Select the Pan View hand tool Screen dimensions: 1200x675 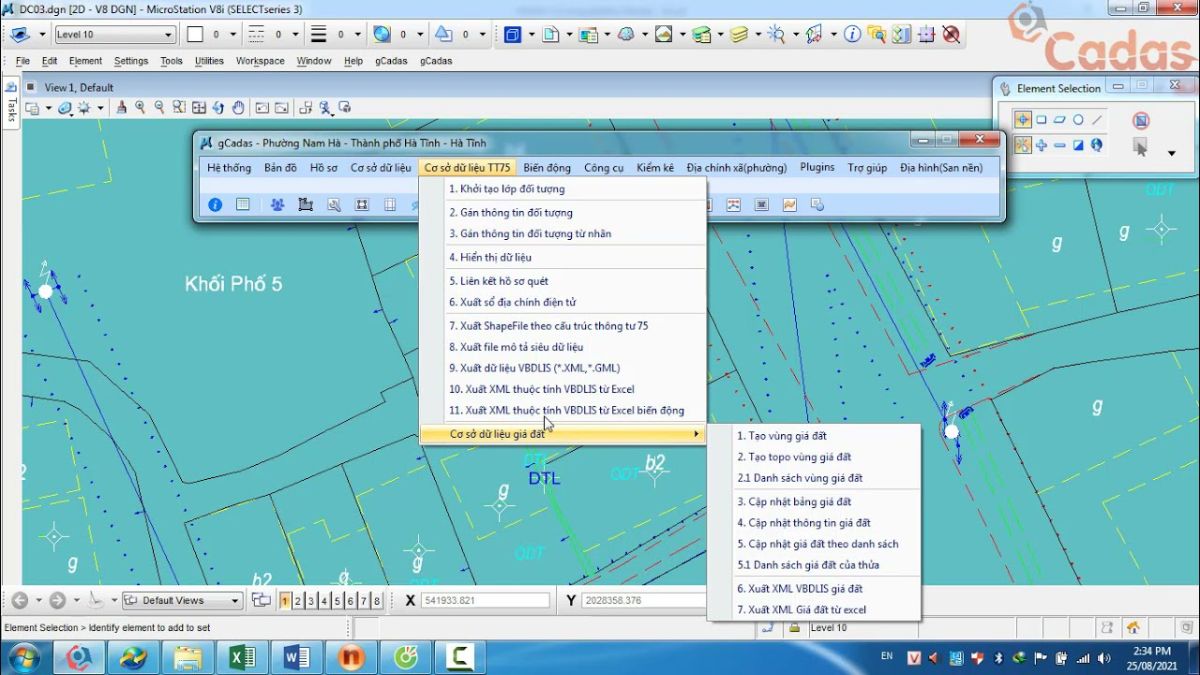pyautogui.click(x=238, y=108)
